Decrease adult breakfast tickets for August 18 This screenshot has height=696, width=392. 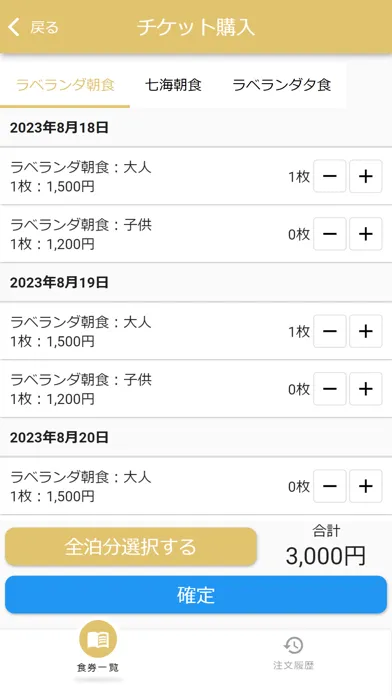[x=330, y=176]
